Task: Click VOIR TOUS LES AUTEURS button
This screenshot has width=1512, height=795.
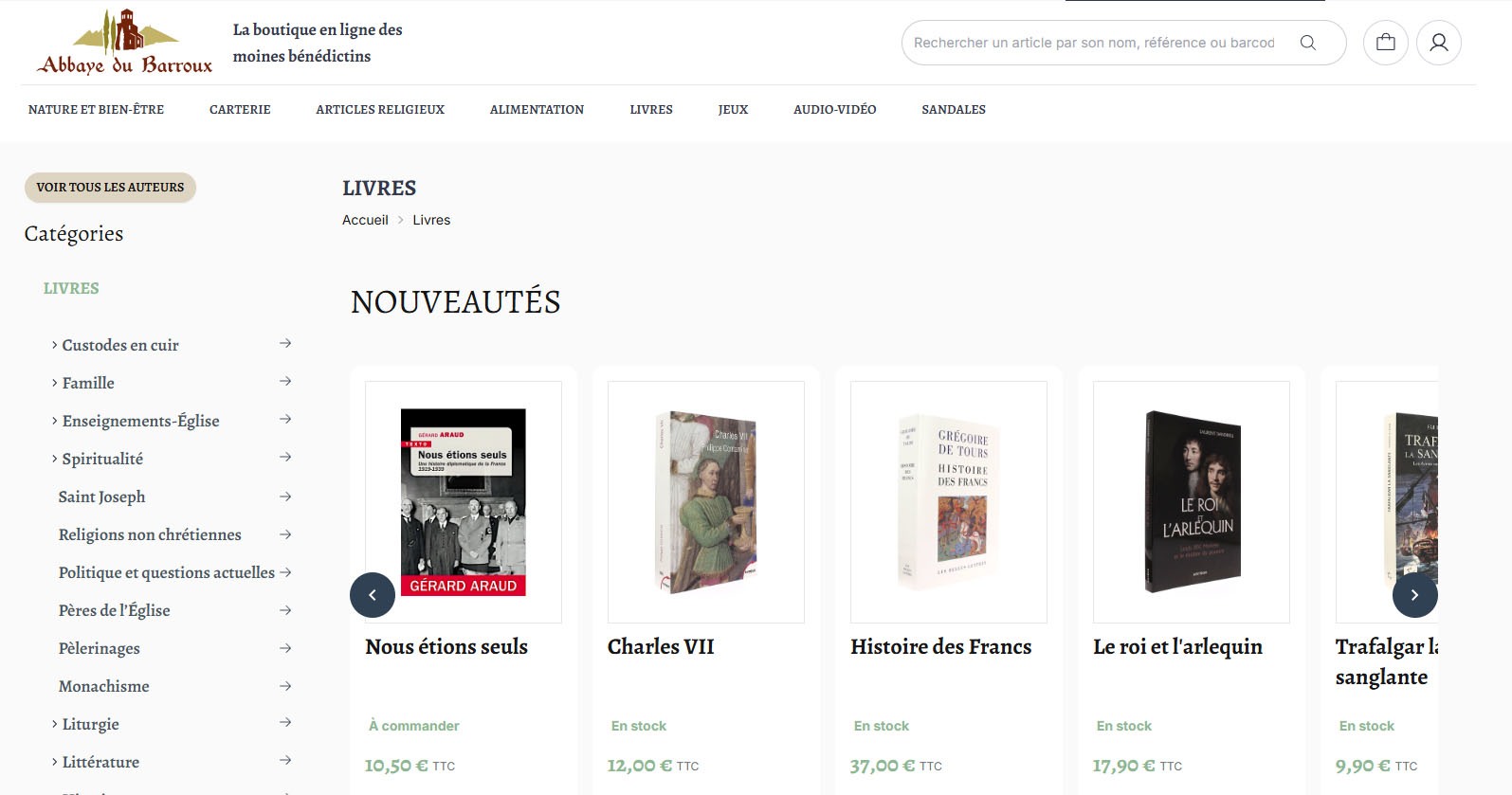Action: click(110, 188)
